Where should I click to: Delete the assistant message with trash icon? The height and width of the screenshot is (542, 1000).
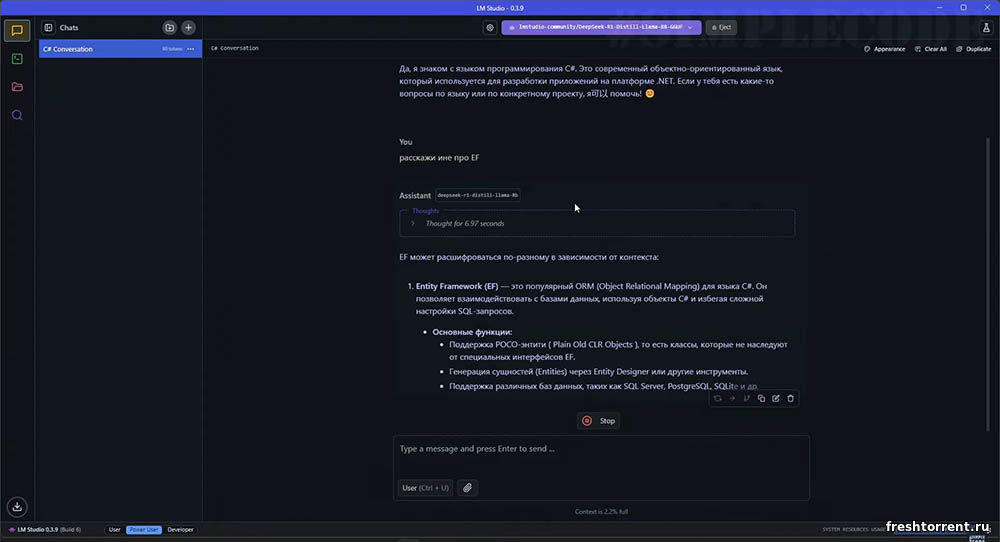click(x=791, y=398)
